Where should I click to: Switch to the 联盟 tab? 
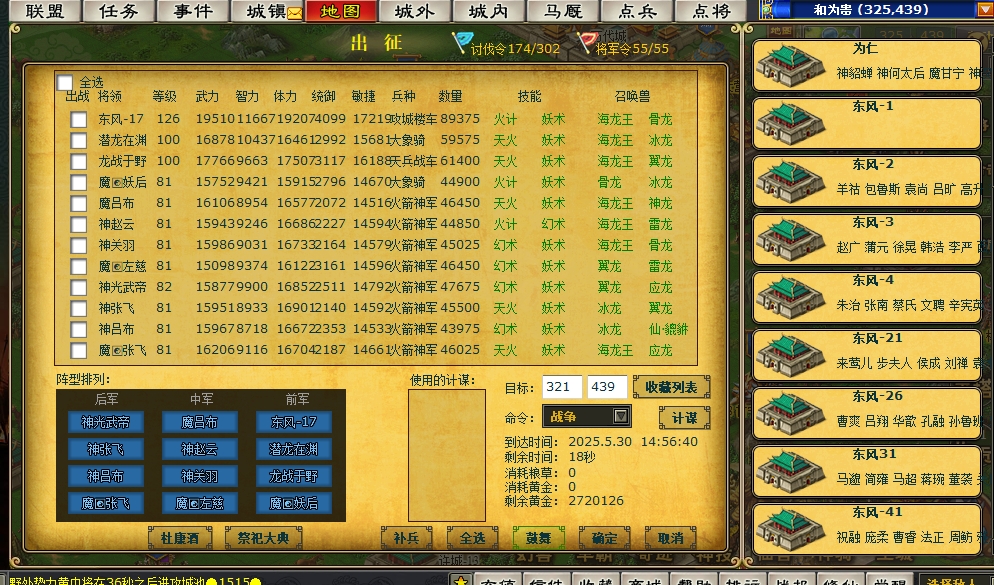(45, 11)
